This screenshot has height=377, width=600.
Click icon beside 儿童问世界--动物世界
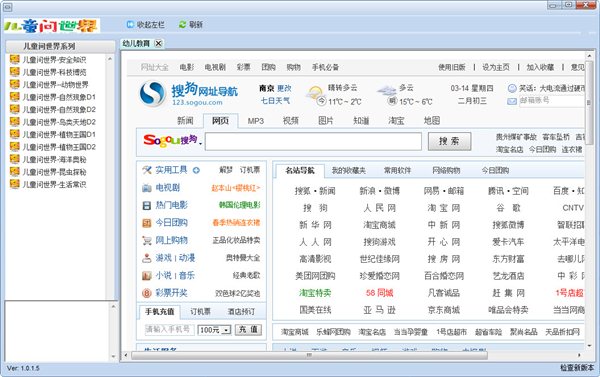click(x=15, y=84)
